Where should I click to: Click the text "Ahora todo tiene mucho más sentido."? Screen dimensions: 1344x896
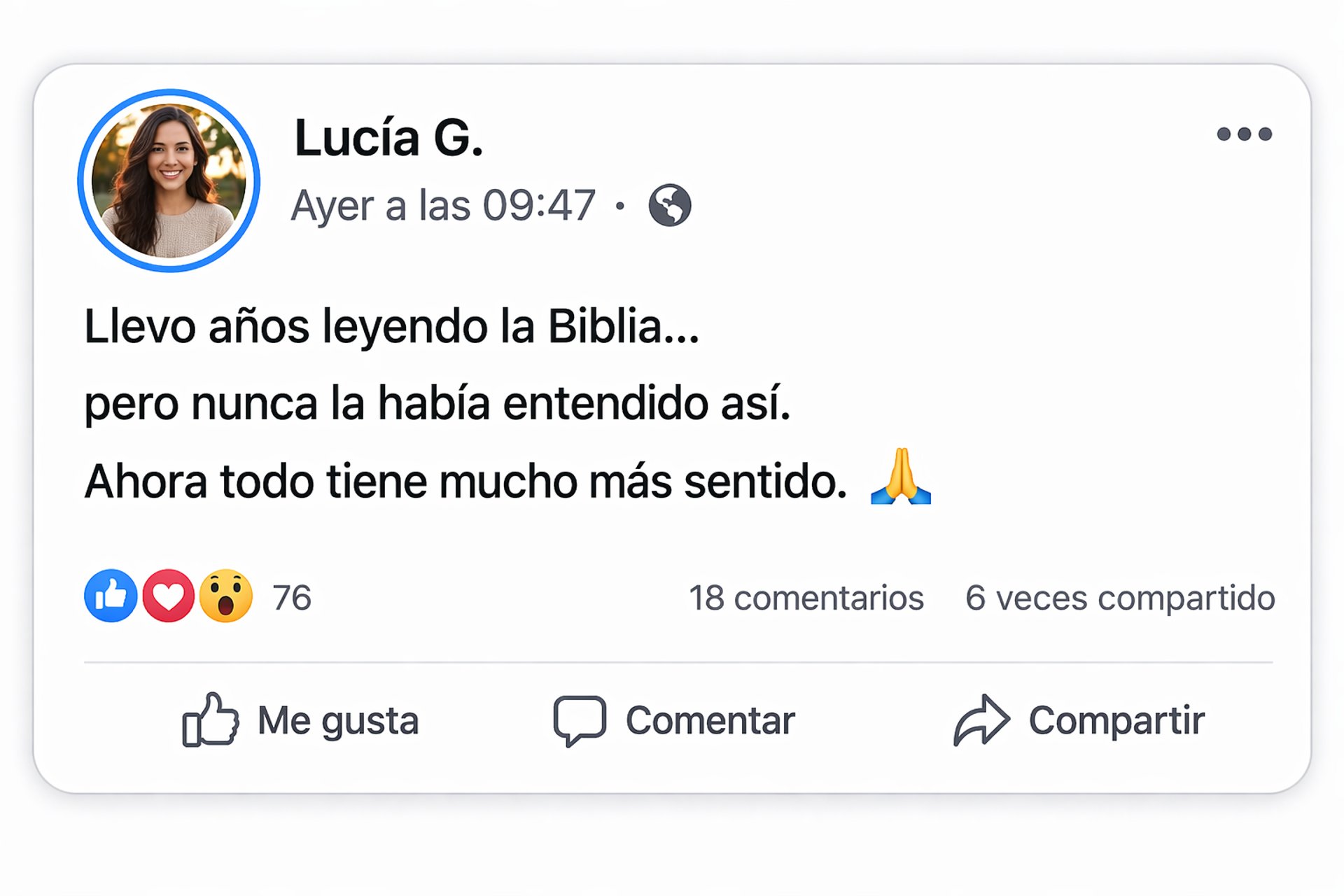[465, 482]
